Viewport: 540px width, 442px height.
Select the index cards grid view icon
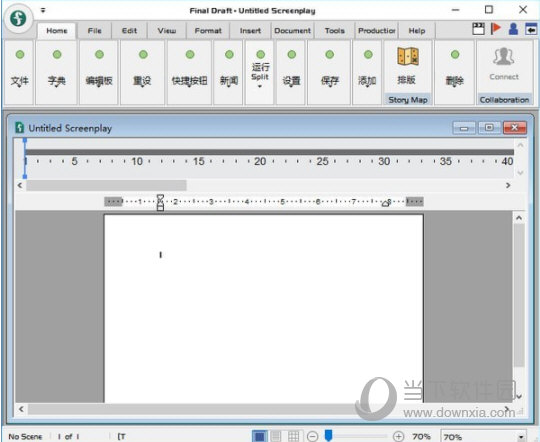click(x=293, y=436)
